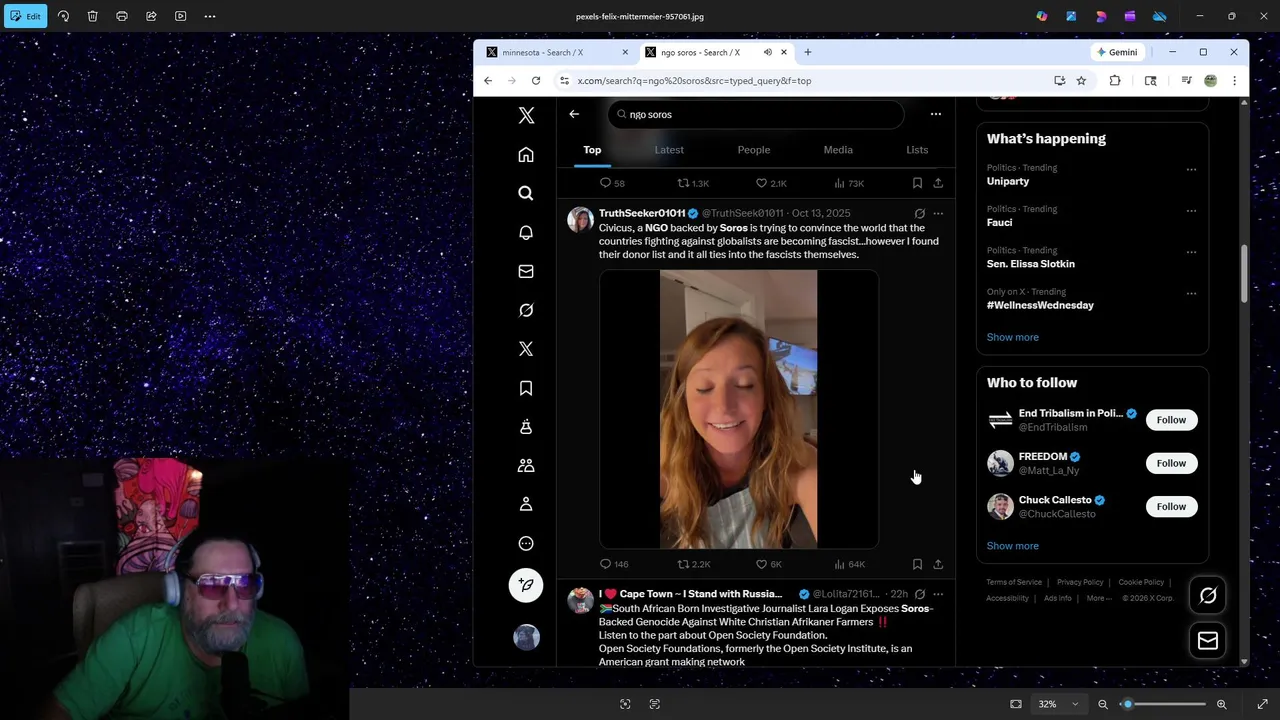1280x720 pixels.
Task: Show more under What's happening
Action: pyautogui.click(x=1012, y=337)
